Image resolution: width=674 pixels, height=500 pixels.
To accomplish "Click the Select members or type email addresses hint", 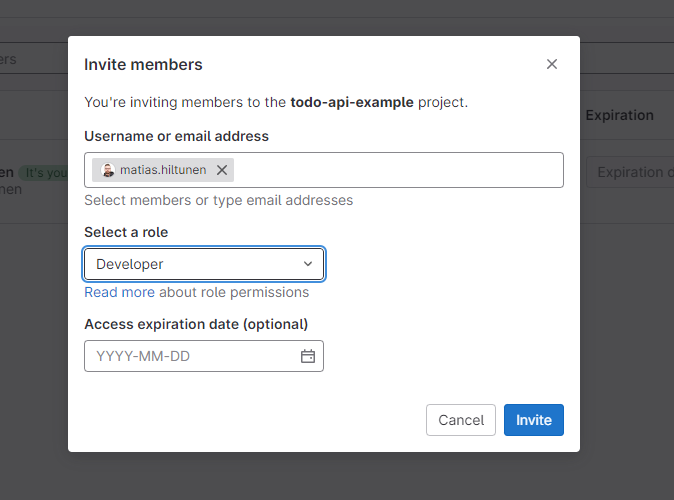I will point(218,200).
